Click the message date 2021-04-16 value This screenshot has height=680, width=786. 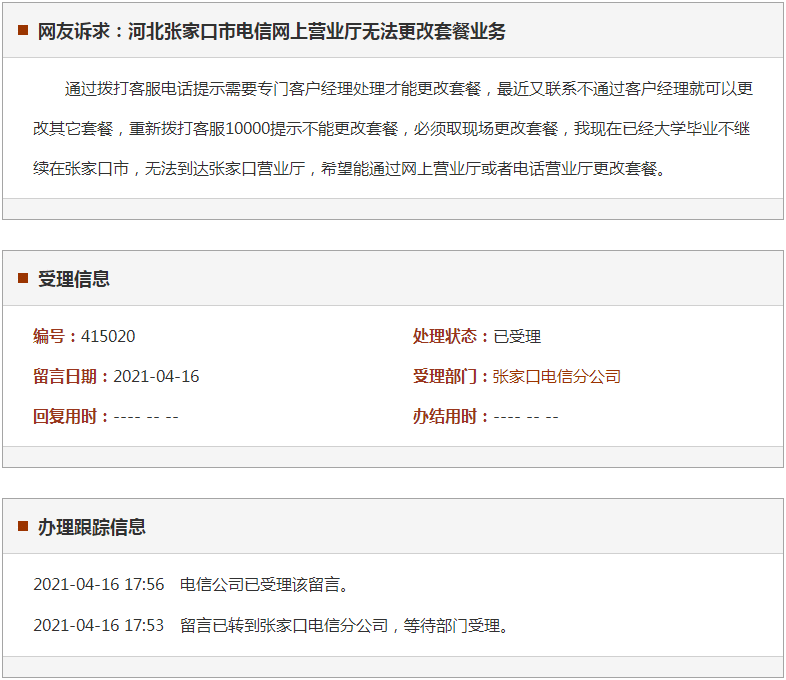click(156, 376)
